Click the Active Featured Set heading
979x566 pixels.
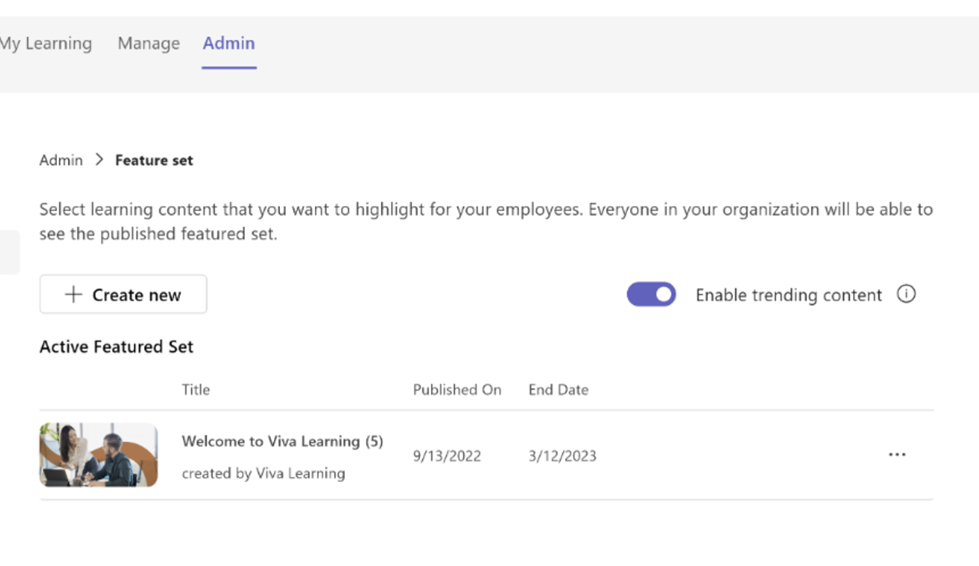point(116,347)
